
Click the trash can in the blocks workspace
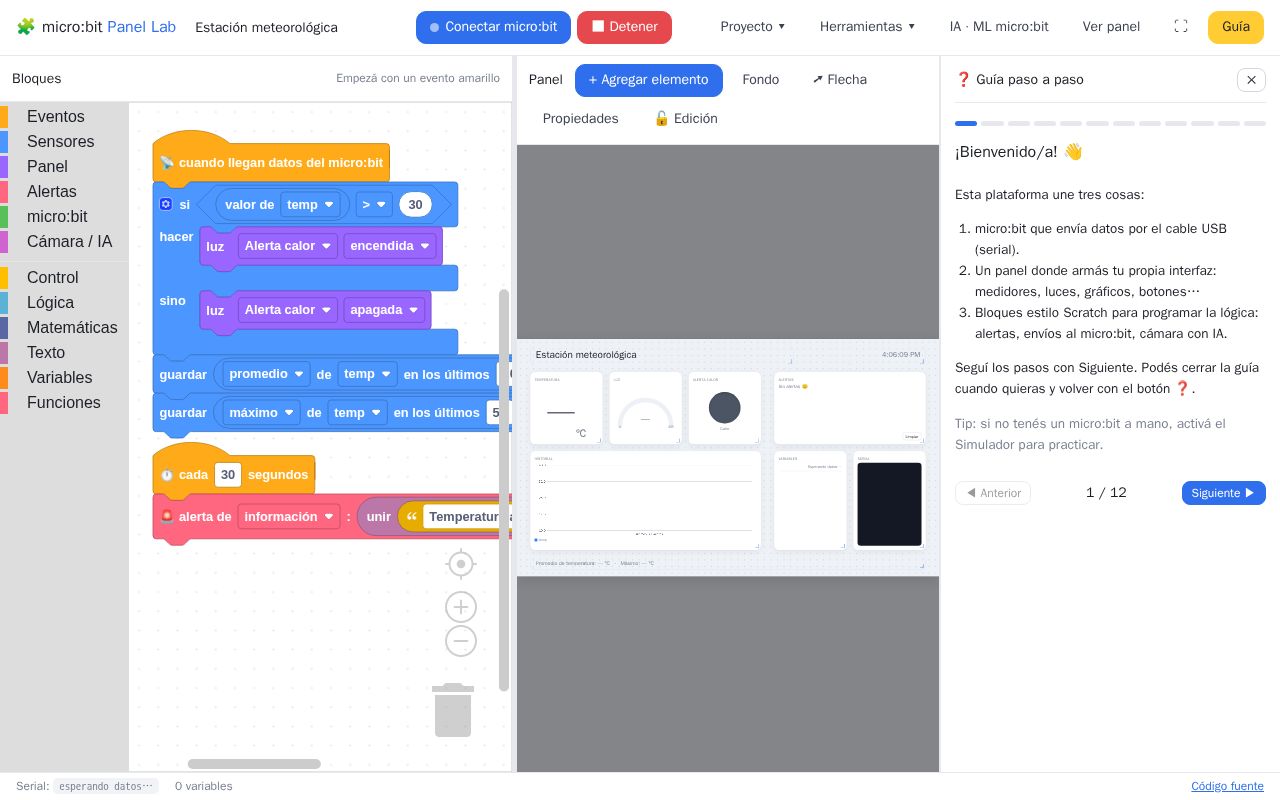(453, 710)
